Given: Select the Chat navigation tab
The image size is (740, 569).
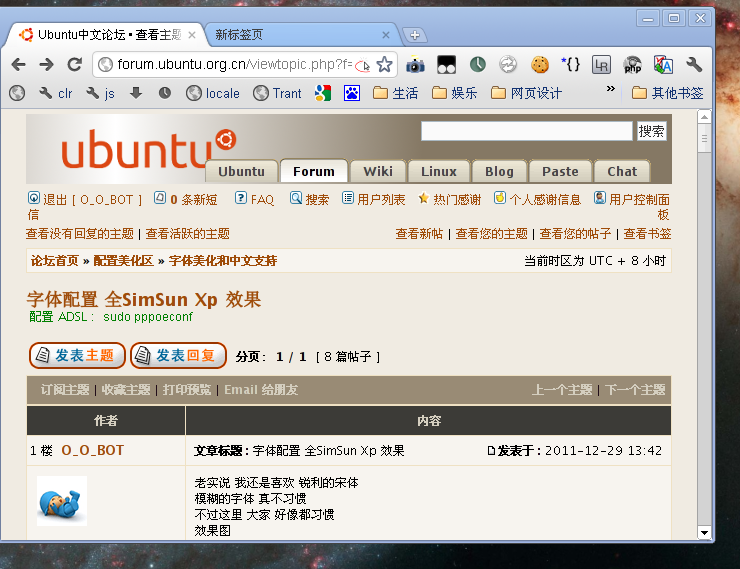Looking at the screenshot, I should click(x=622, y=171).
